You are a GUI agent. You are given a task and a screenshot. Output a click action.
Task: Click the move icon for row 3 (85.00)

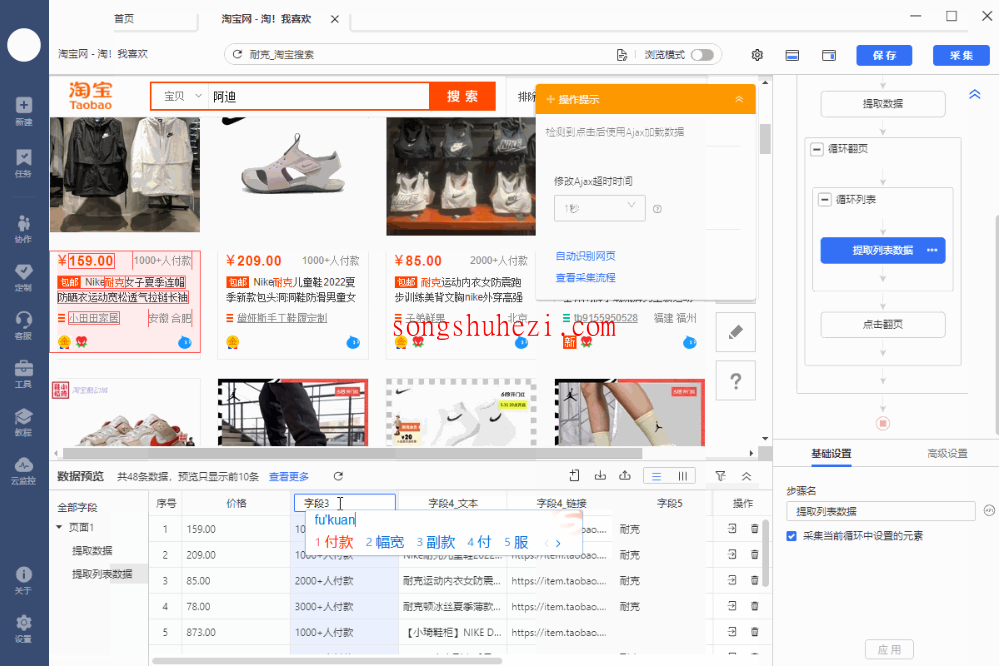(x=732, y=580)
